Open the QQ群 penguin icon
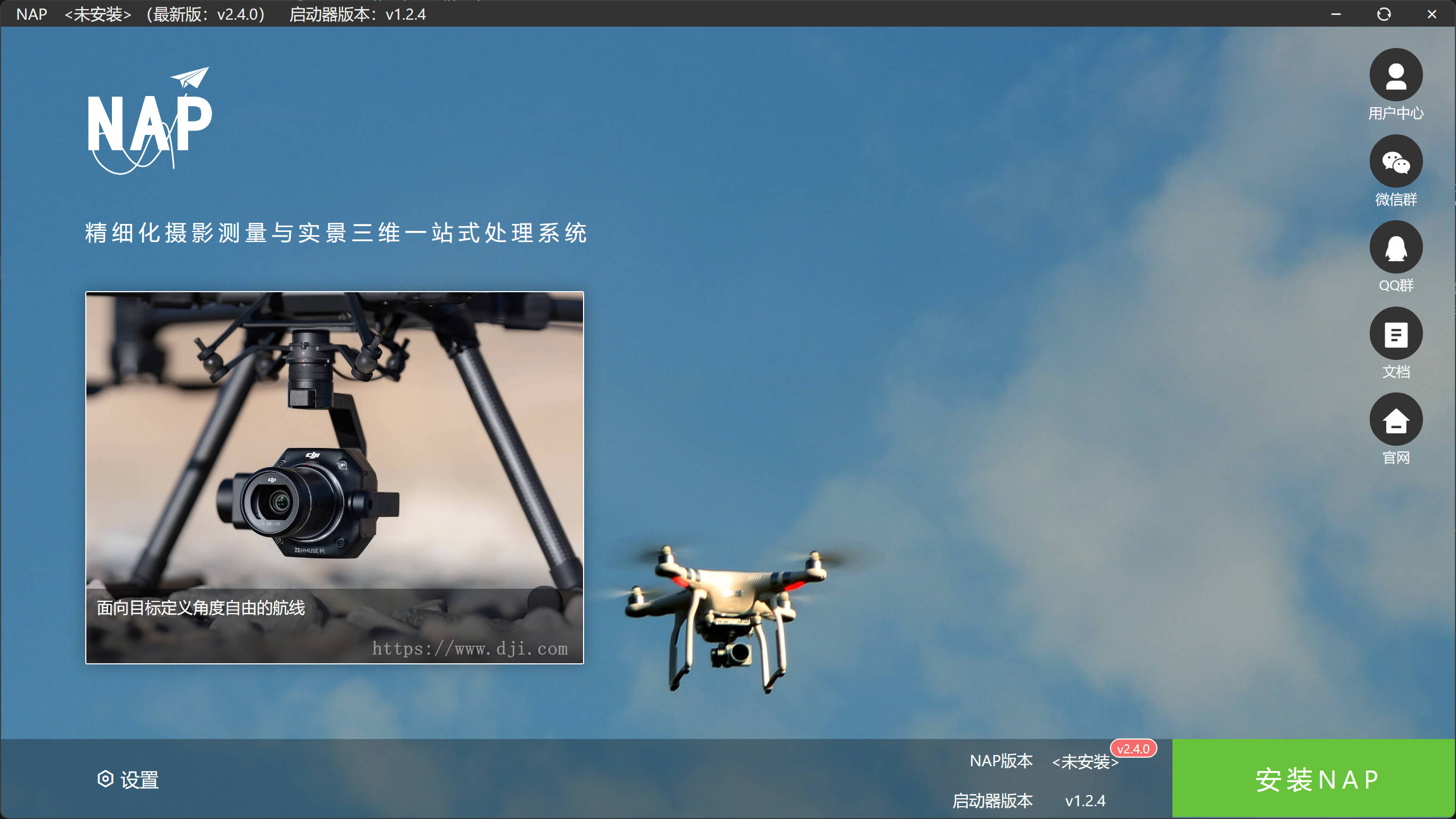Image resolution: width=1456 pixels, height=819 pixels. click(x=1396, y=247)
